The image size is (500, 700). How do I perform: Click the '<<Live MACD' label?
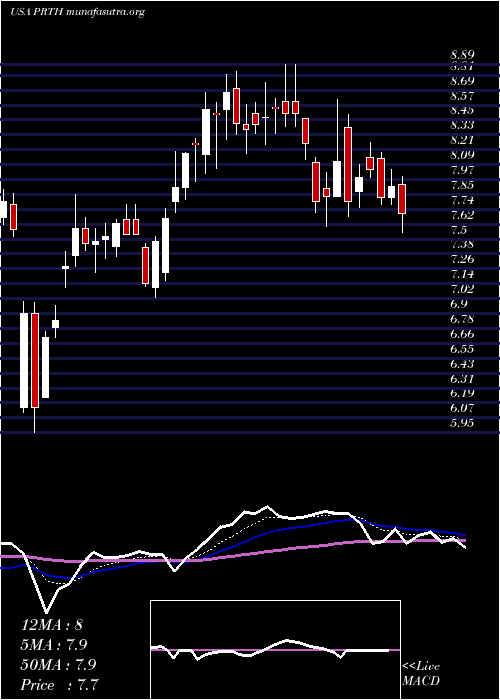(x=421, y=674)
